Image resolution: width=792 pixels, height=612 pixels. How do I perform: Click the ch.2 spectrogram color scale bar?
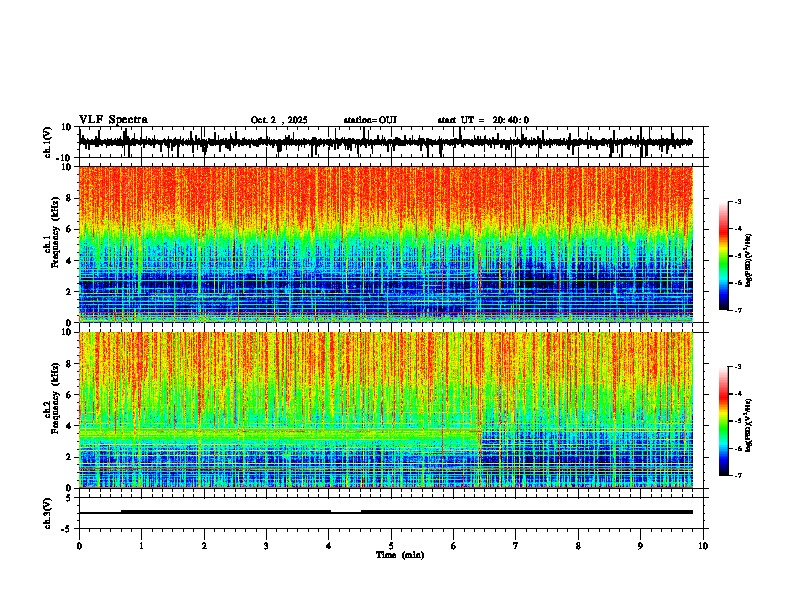coord(724,421)
